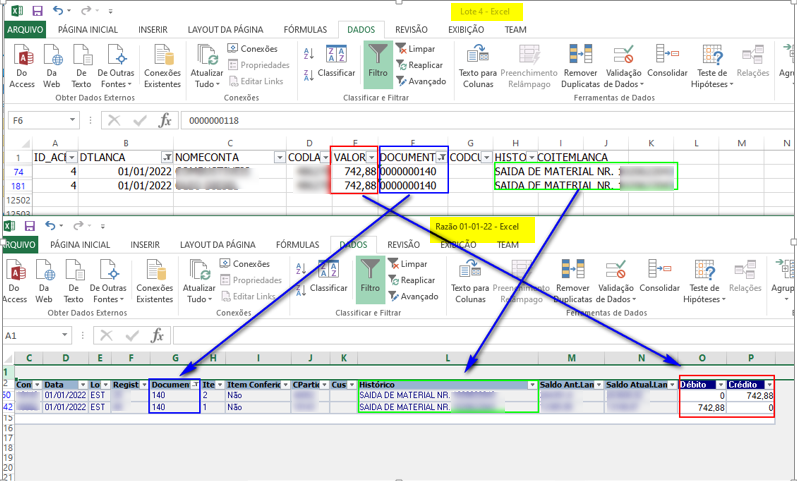
Task: Open Crédito column filter dropdown
Action: pos(769,385)
